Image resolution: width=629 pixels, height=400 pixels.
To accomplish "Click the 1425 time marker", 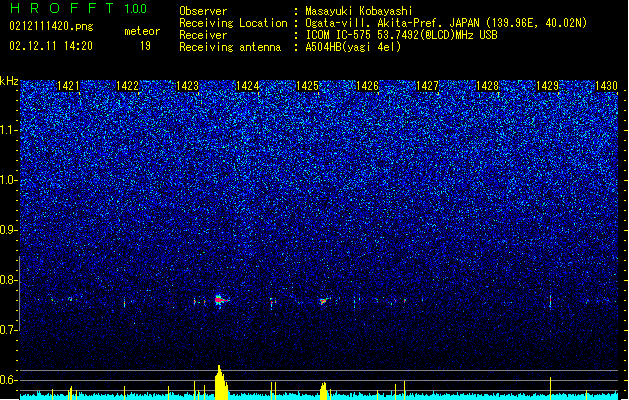I will pos(307,86).
